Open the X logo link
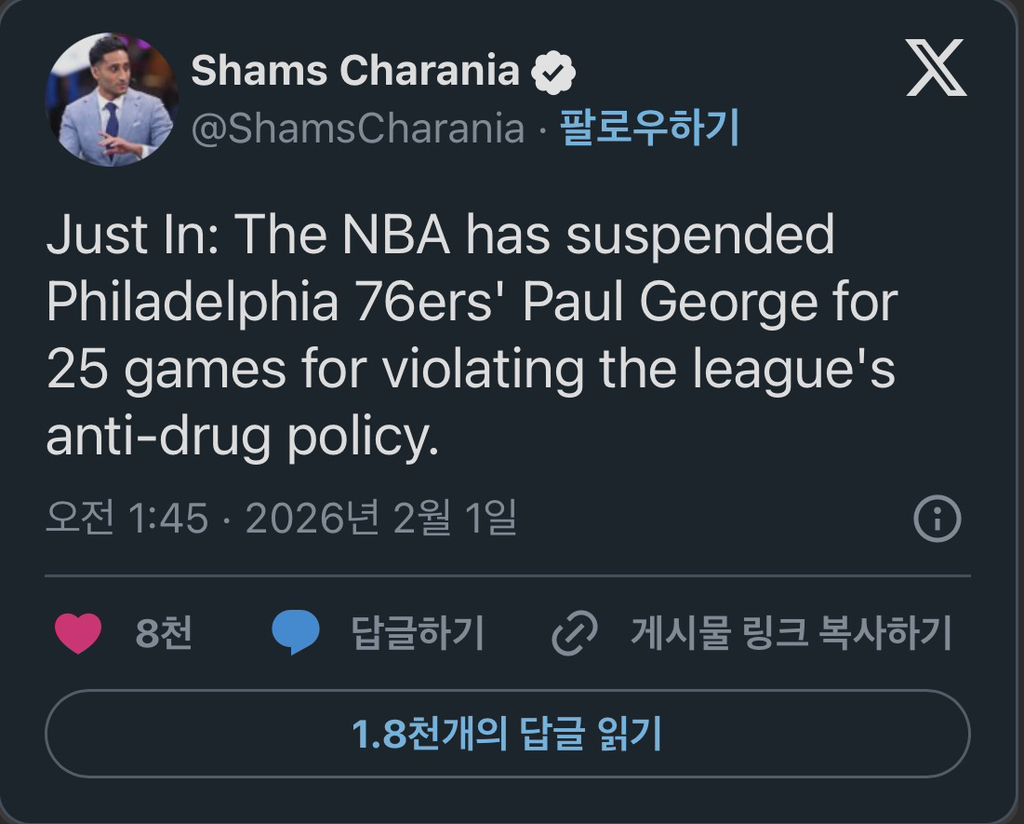Viewport: 1024px width, 824px height. click(936, 68)
